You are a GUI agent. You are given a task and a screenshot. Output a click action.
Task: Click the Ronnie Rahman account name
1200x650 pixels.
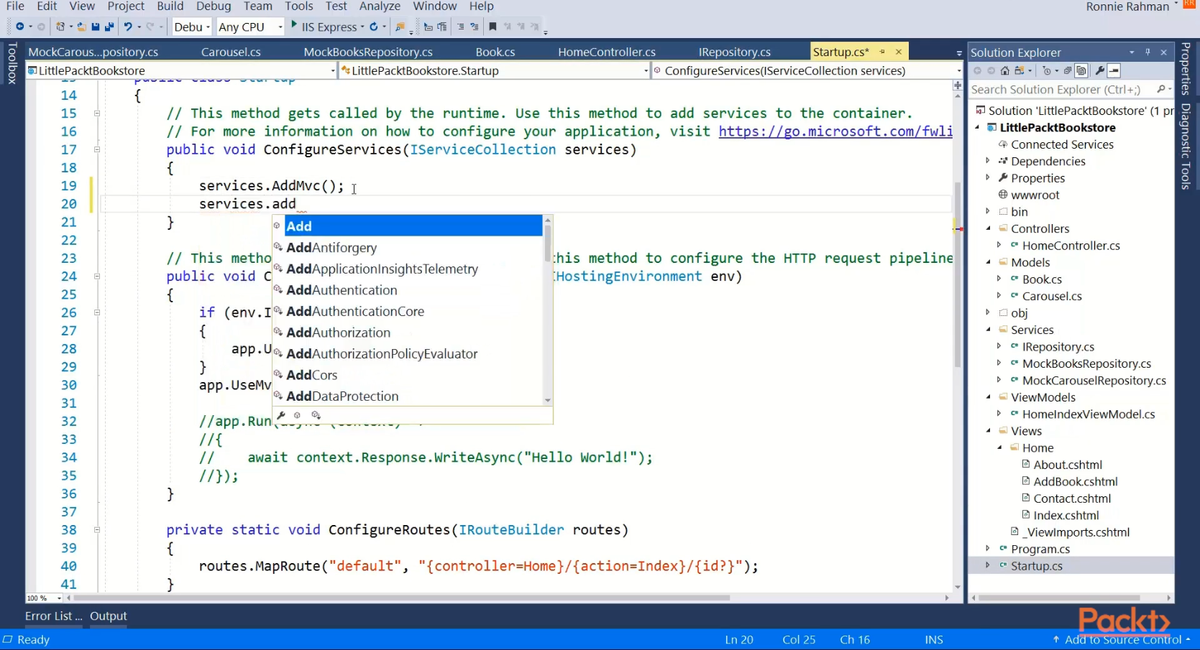pyautogui.click(x=1127, y=7)
